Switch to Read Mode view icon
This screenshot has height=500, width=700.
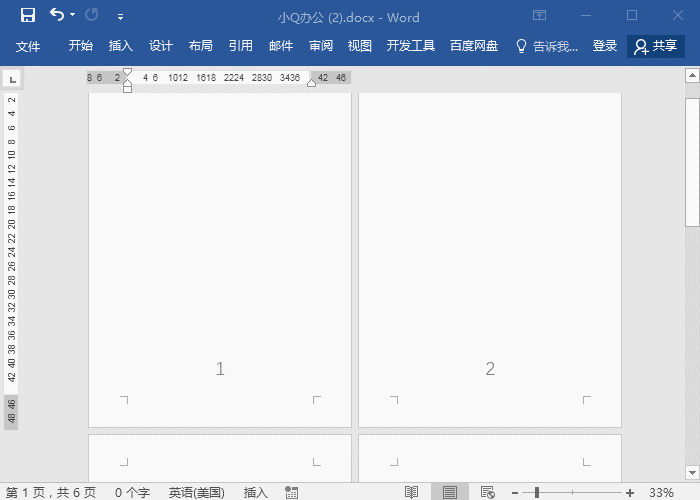tap(412, 492)
